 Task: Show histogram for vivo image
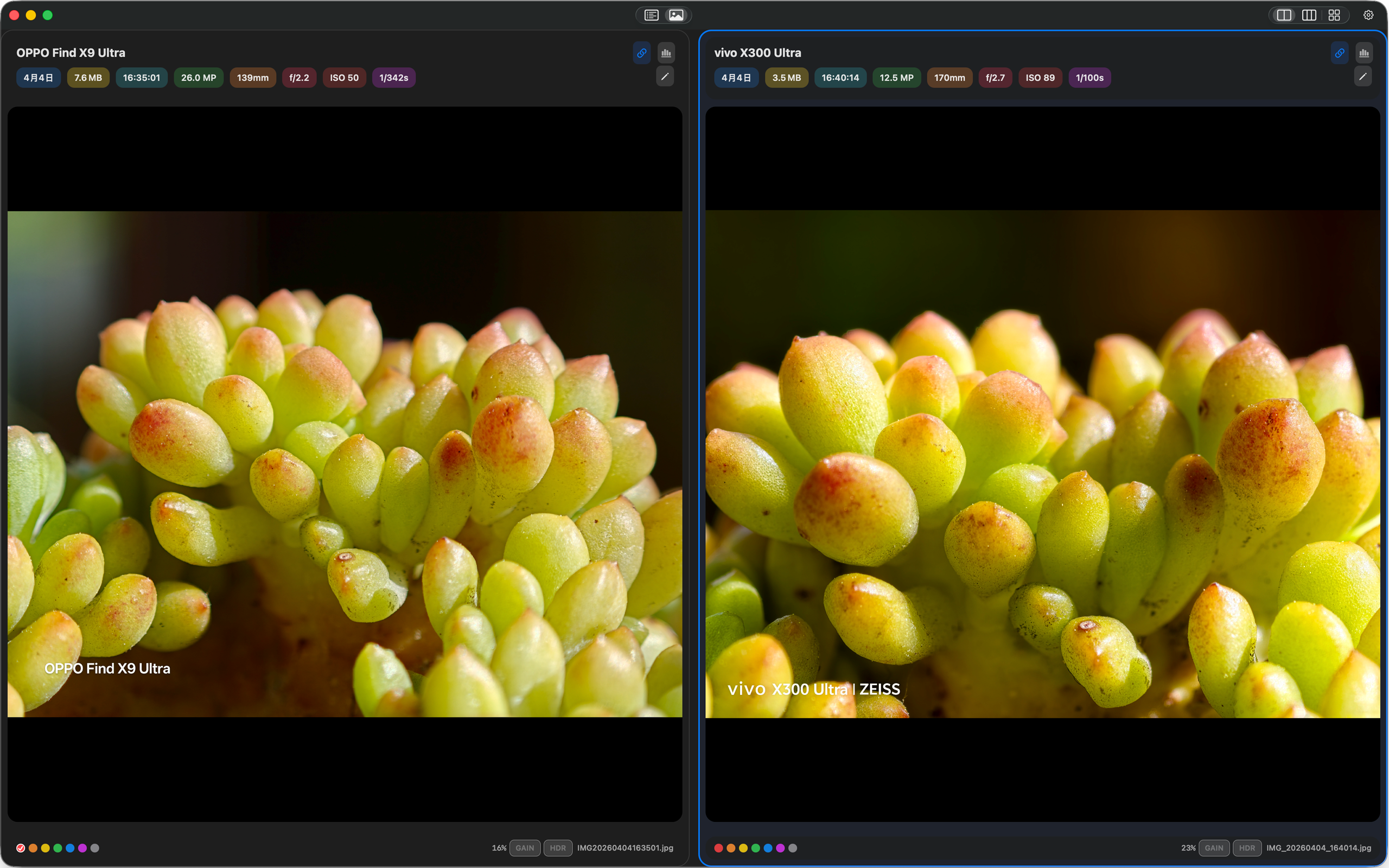(1365, 53)
